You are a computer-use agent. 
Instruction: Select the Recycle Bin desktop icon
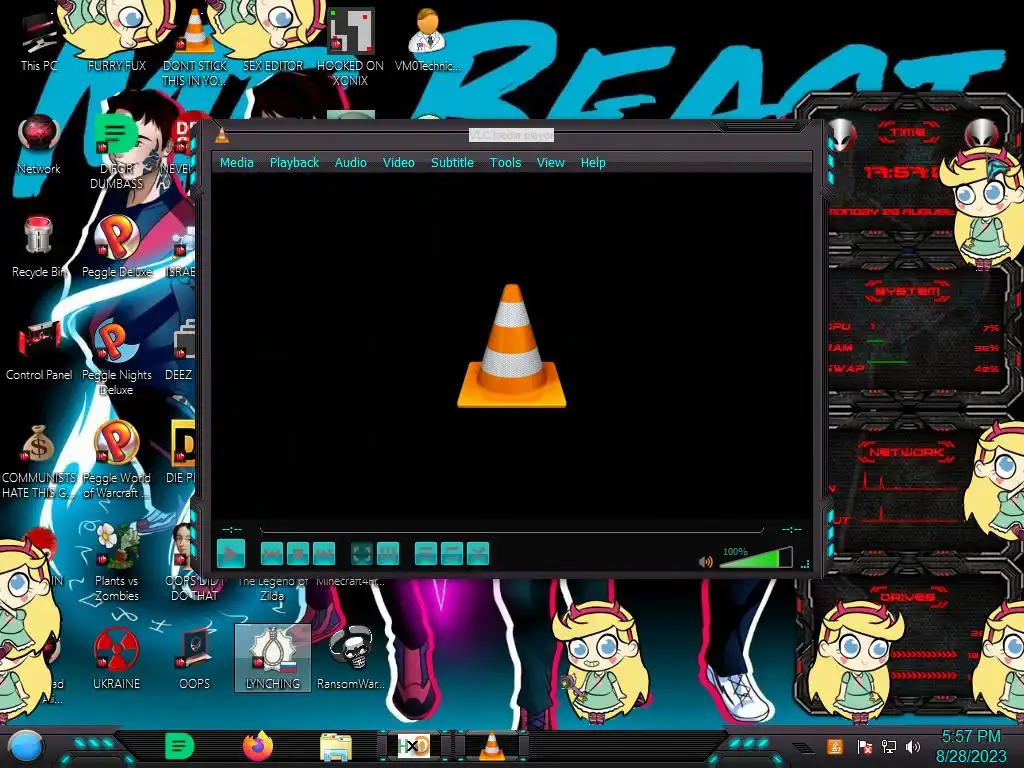click(x=39, y=248)
